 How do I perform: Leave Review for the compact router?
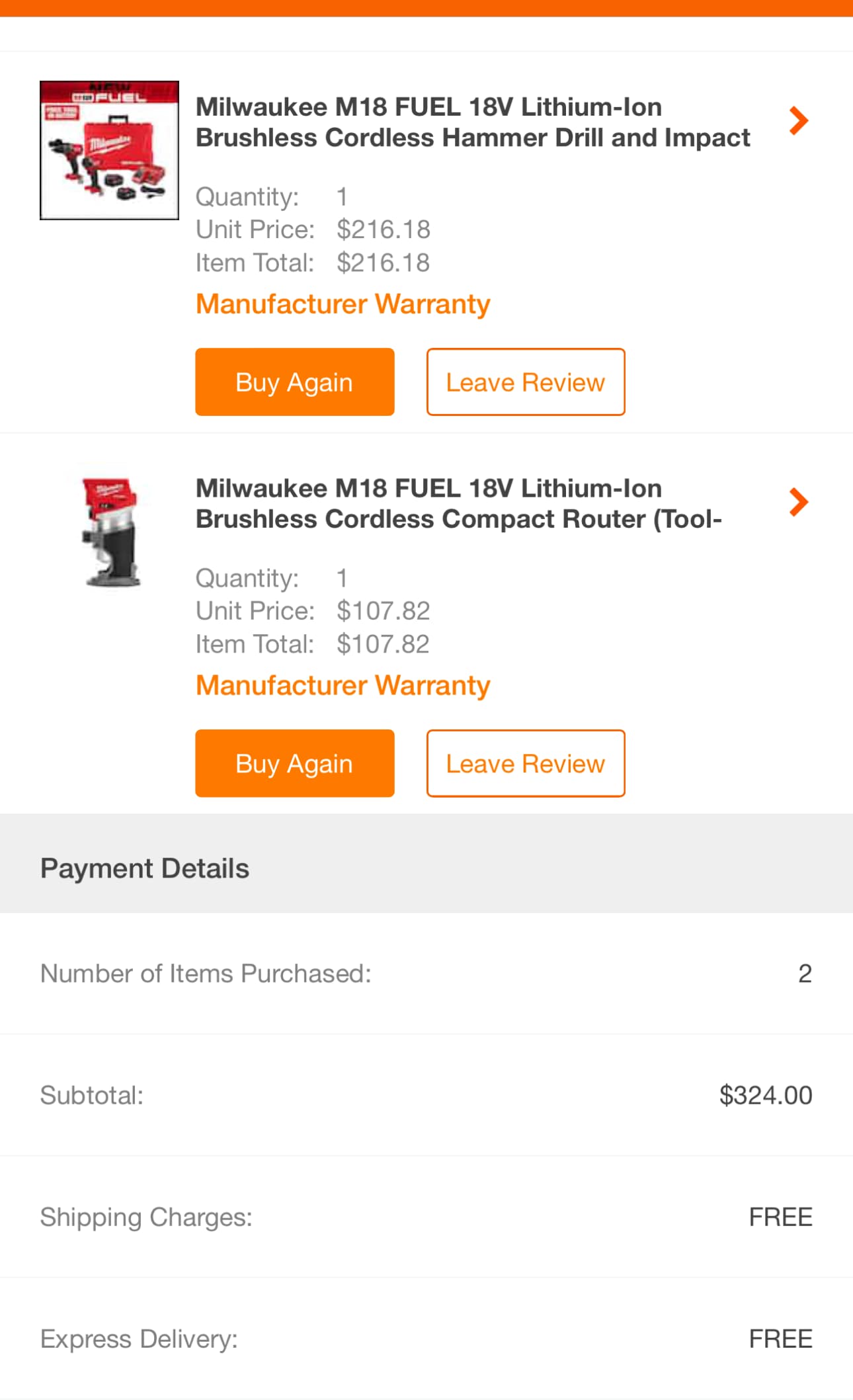click(x=526, y=764)
